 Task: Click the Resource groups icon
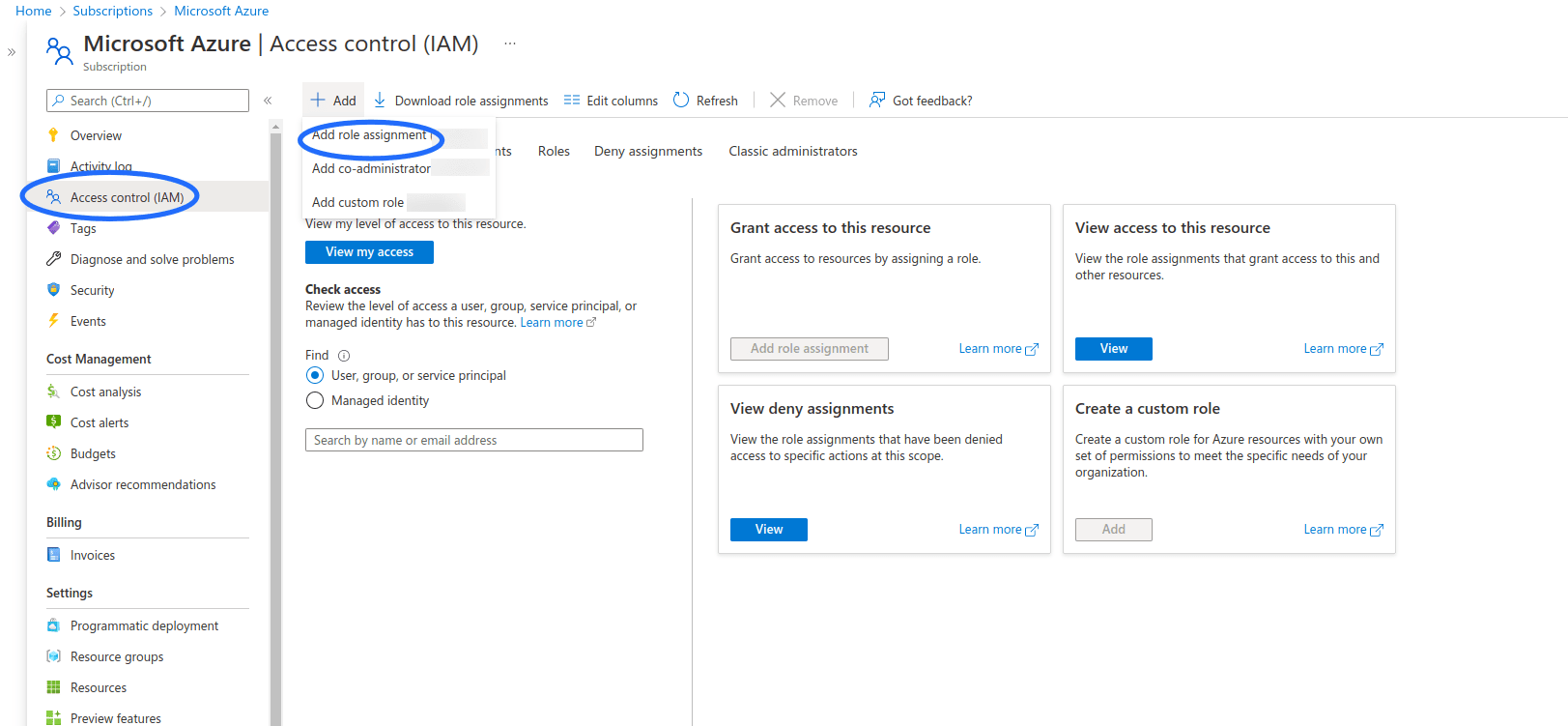tap(53, 656)
